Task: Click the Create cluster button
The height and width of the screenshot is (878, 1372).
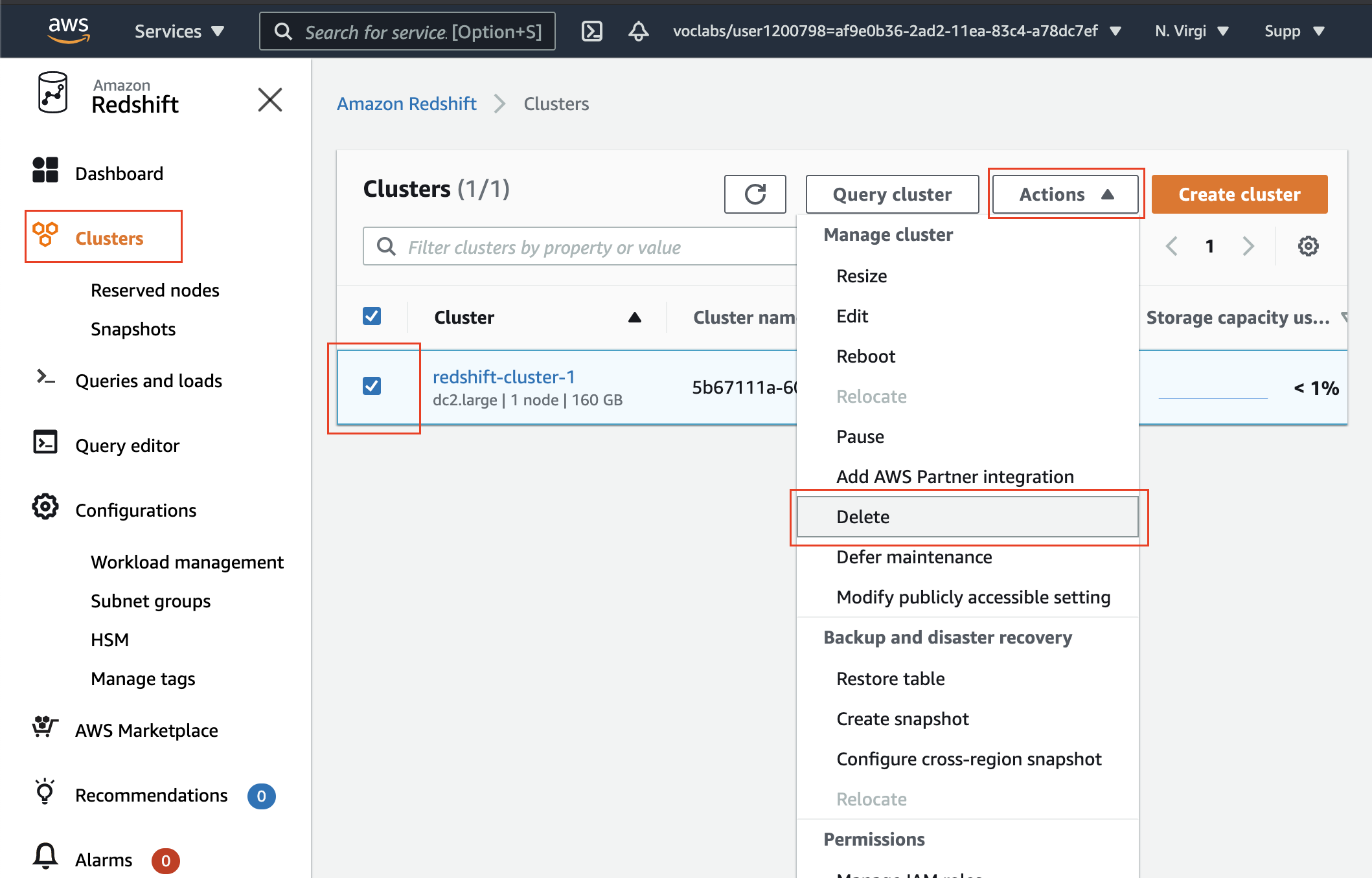Action: (1239, 194)
